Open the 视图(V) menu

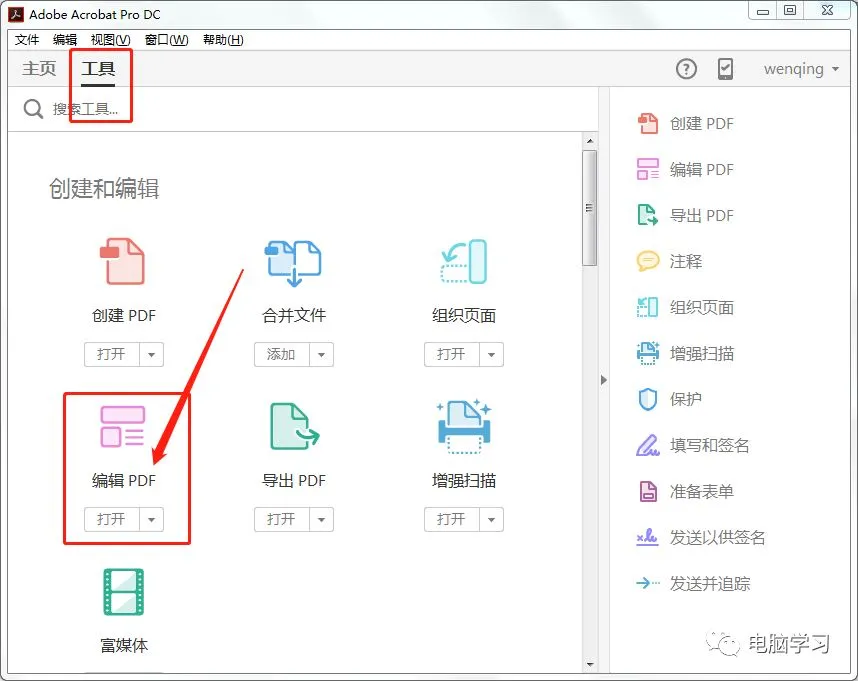click(x=111, y=40)
